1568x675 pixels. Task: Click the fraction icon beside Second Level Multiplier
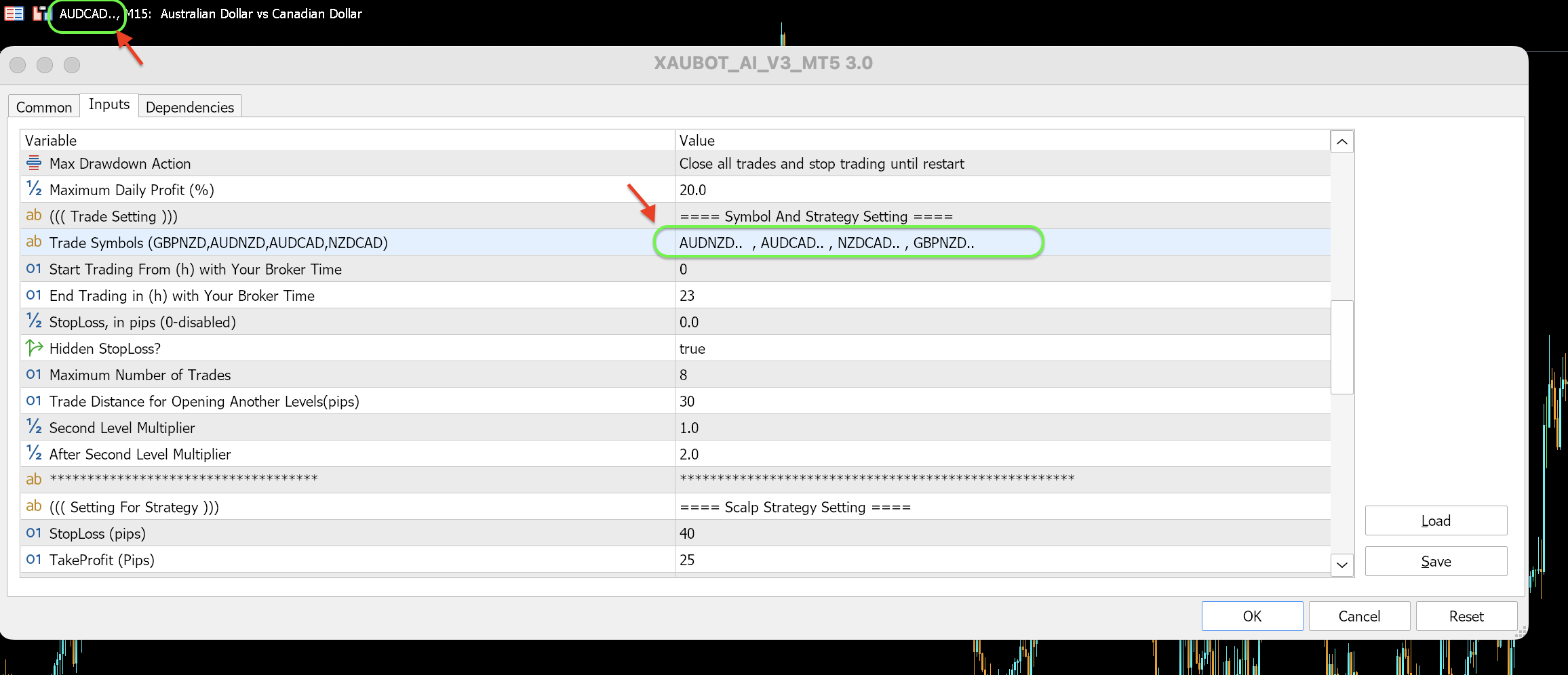click(x=33, y=427)
